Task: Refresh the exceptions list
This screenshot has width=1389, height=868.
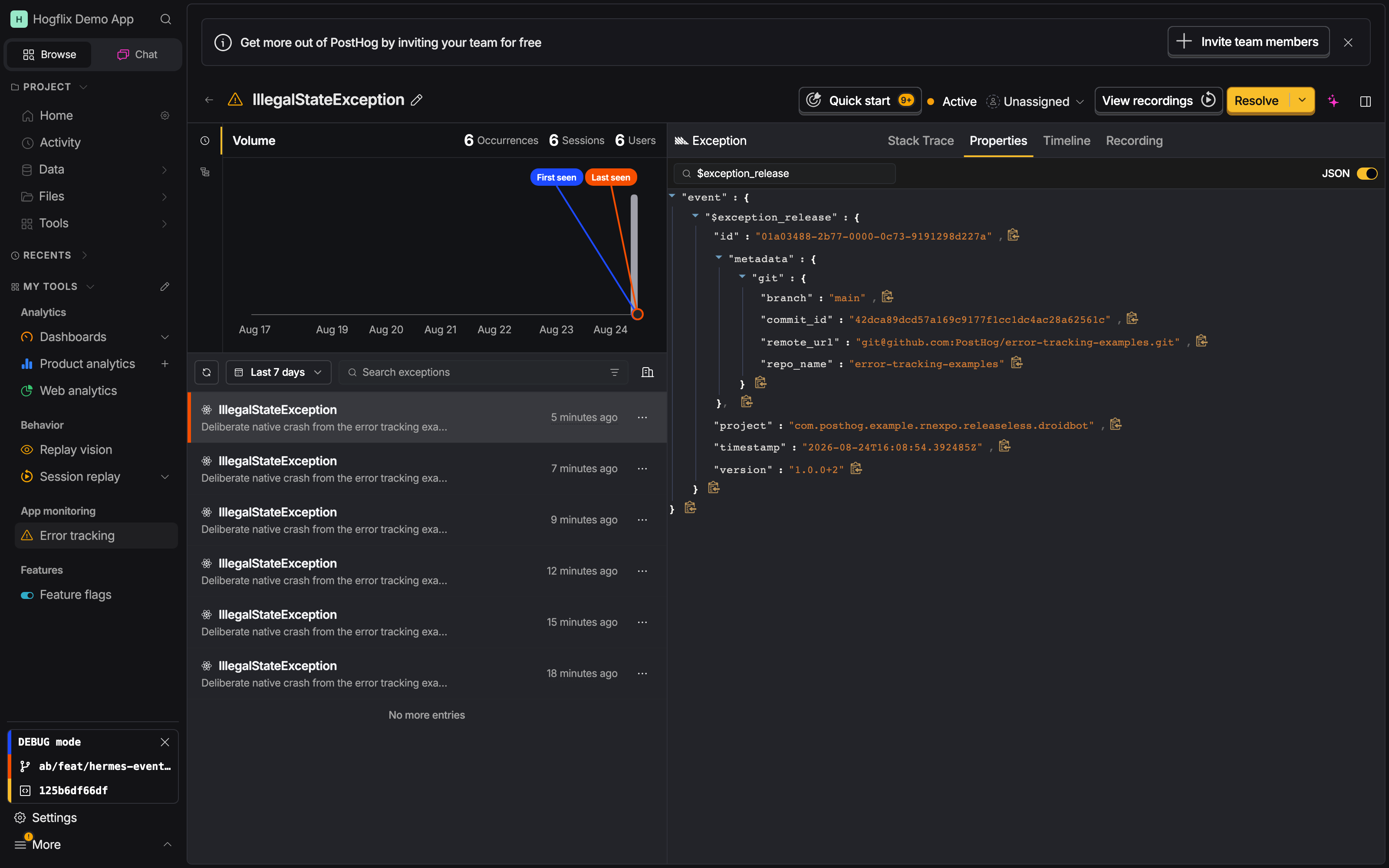Action: coord(207,372)
